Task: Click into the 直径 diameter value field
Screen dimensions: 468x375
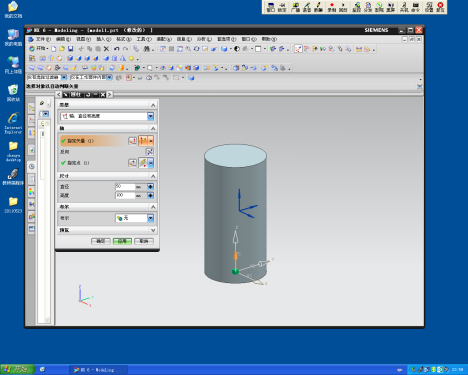Action: pos(125,186)
